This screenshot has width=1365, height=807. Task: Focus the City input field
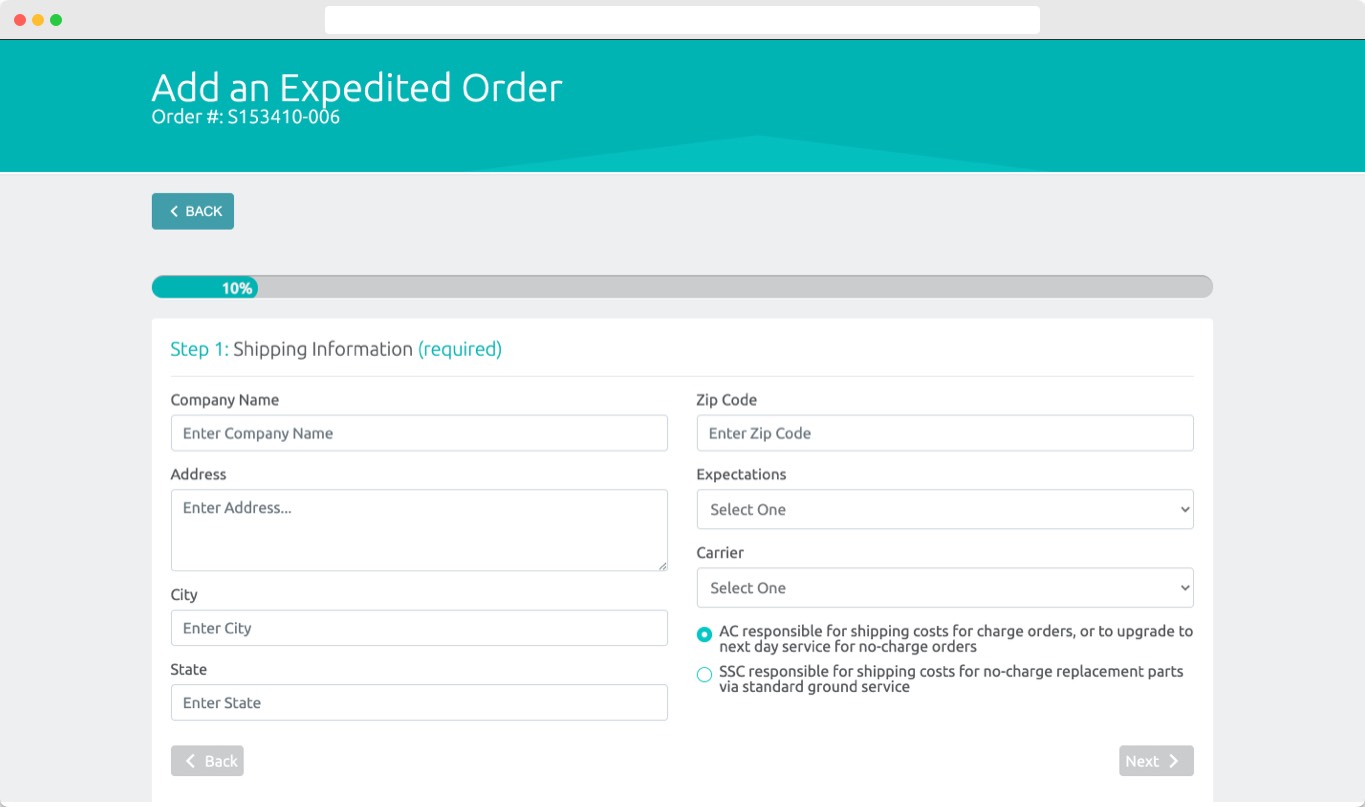coord(419,628)
